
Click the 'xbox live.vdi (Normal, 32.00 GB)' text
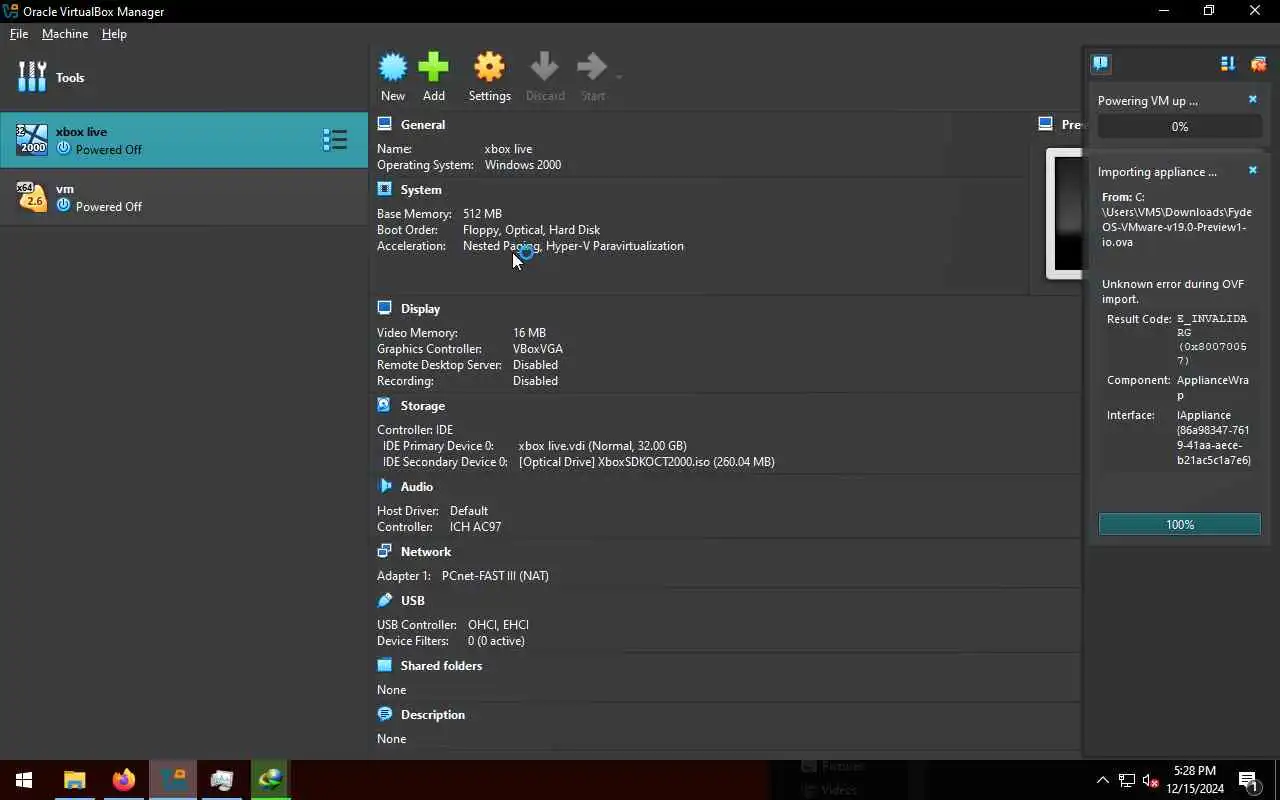602,446
